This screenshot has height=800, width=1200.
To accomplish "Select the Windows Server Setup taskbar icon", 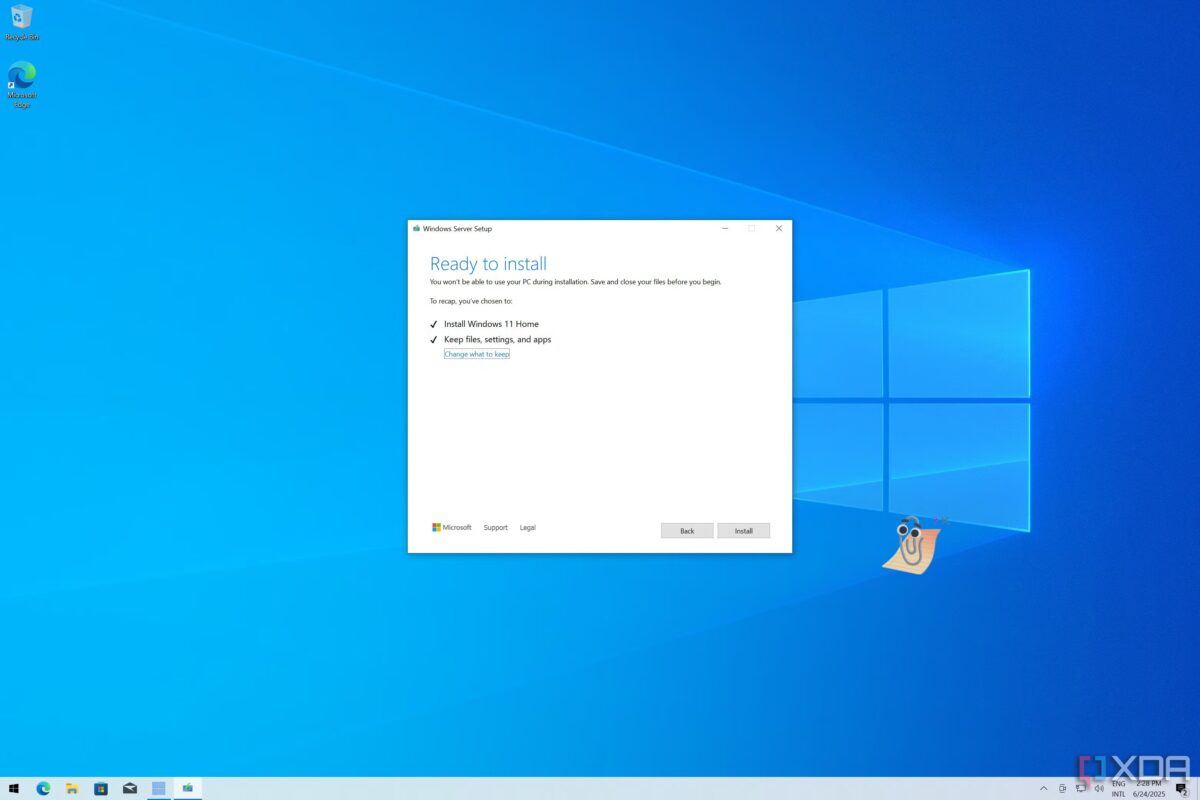I will pos(187,788).
